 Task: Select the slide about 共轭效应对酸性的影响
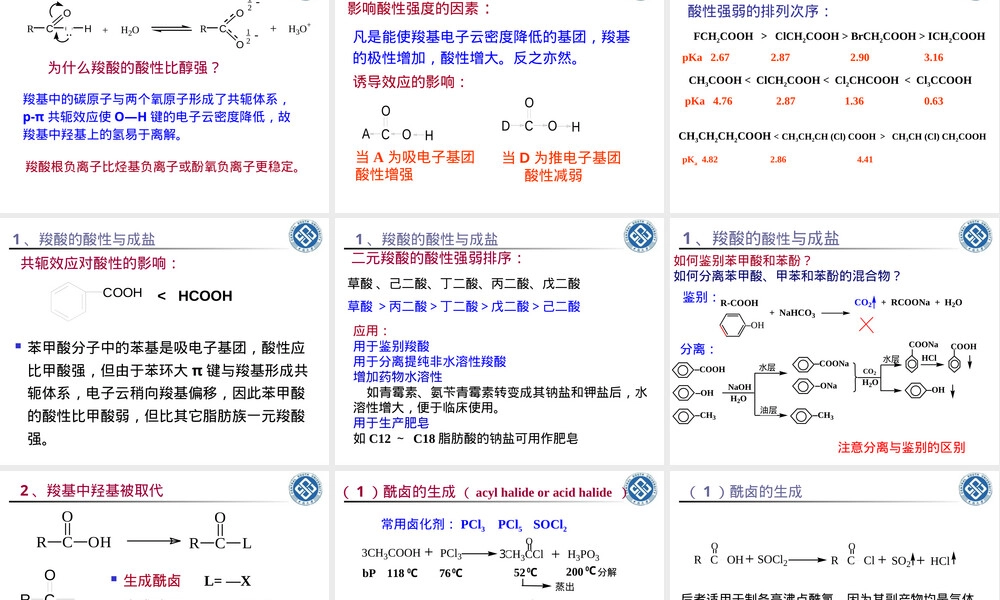pyautogui.click(x=164, y=341)
